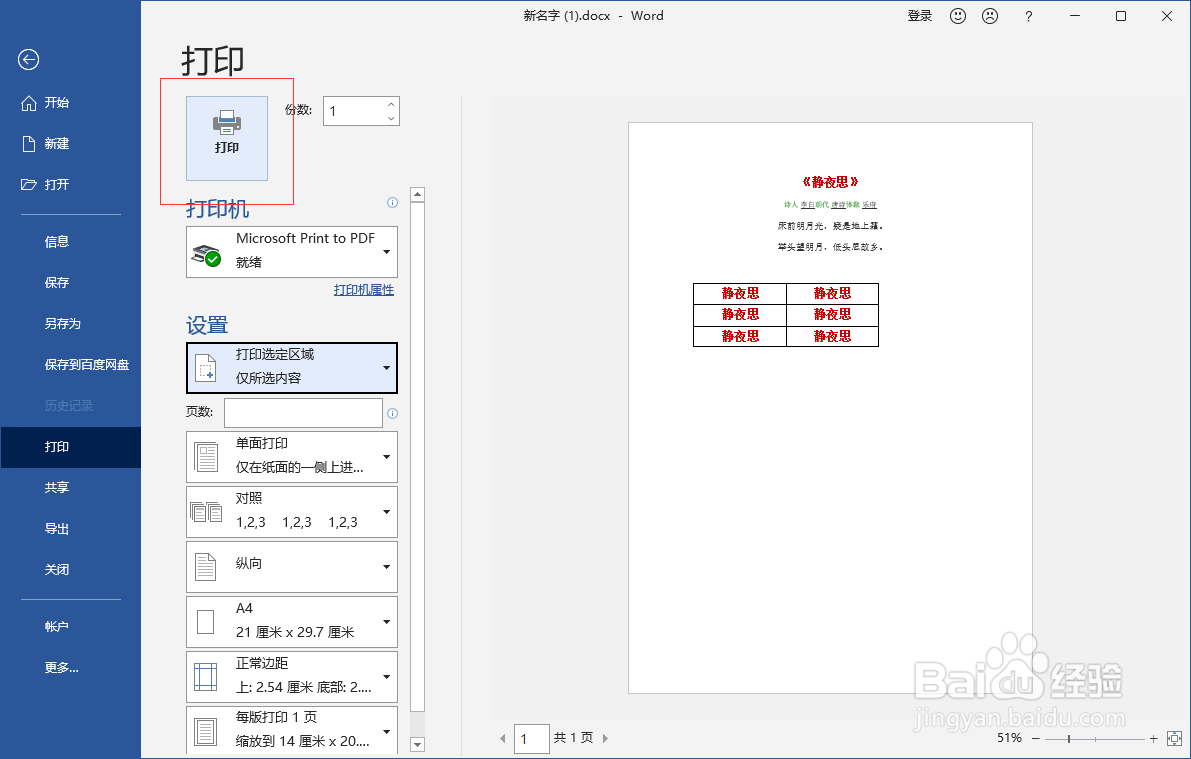Click the smiley face feedback icon
The image size is (1191, 759).
pyautogui.click(x=958, y=16)
